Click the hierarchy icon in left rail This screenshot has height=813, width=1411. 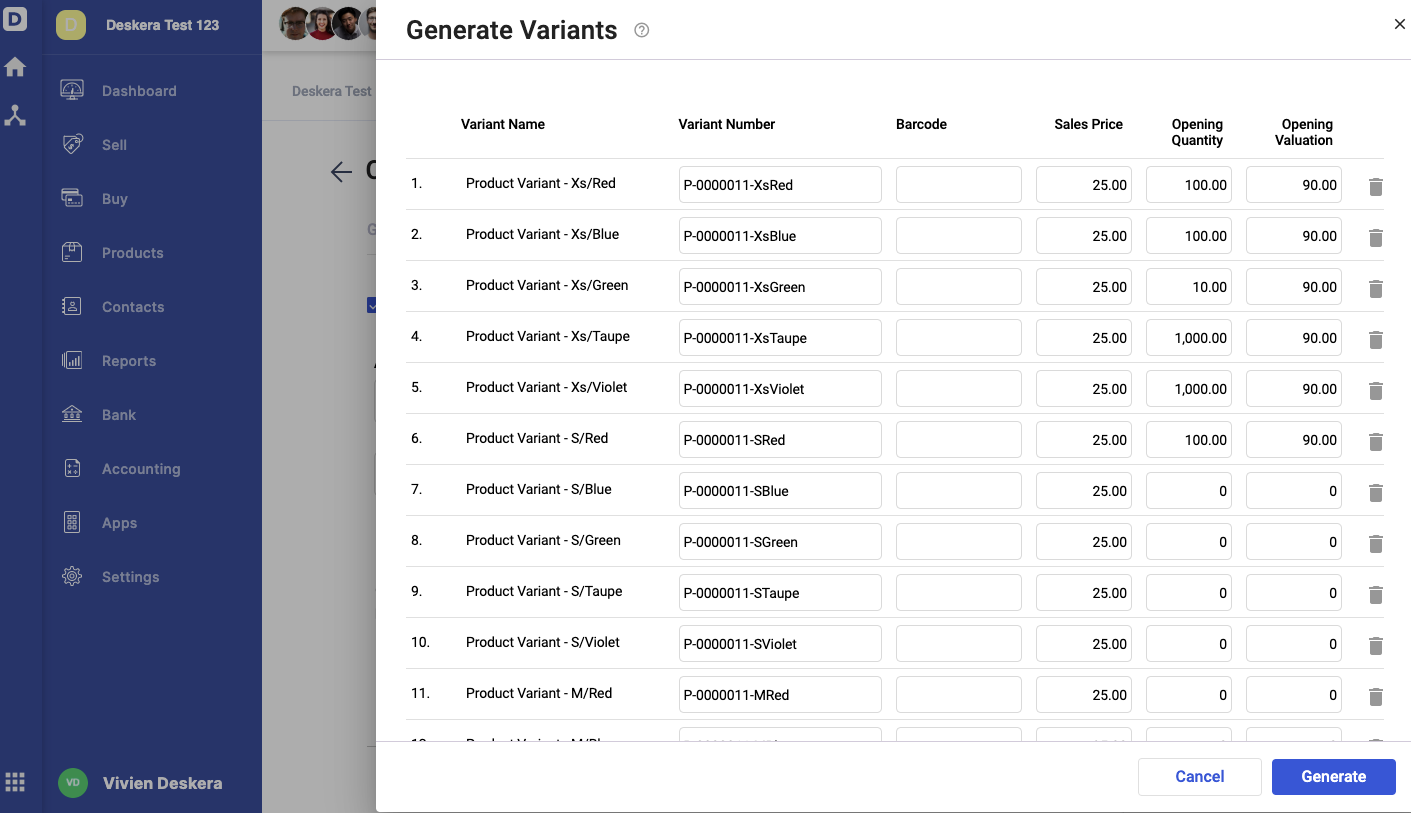(x=15, y=115)
